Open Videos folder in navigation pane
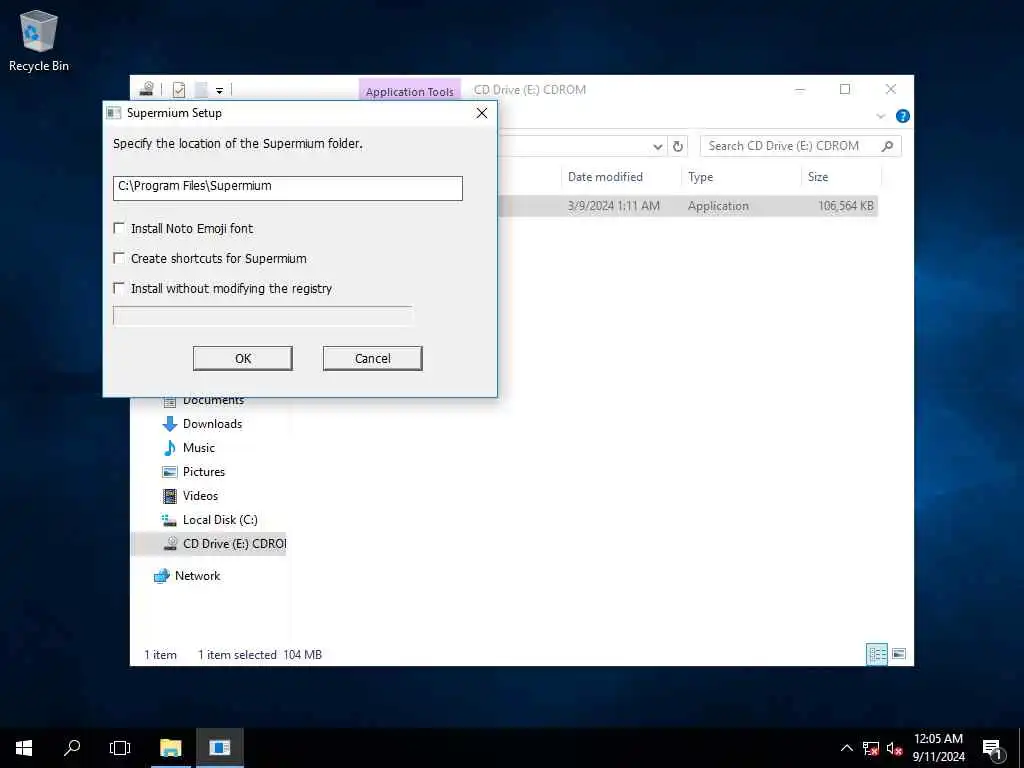 [200, 496]
